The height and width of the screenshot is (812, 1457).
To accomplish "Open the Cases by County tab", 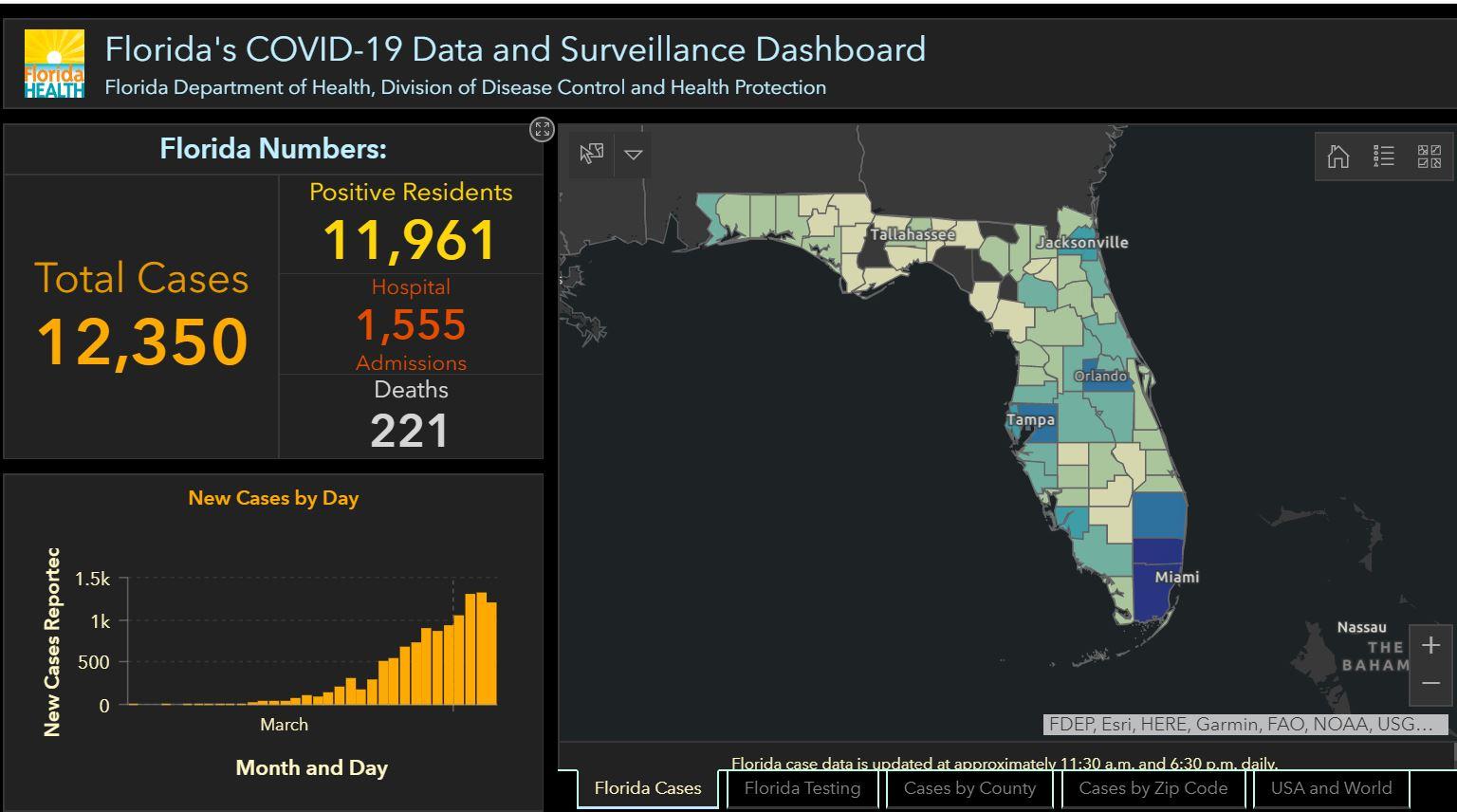I will pos(968,788).
